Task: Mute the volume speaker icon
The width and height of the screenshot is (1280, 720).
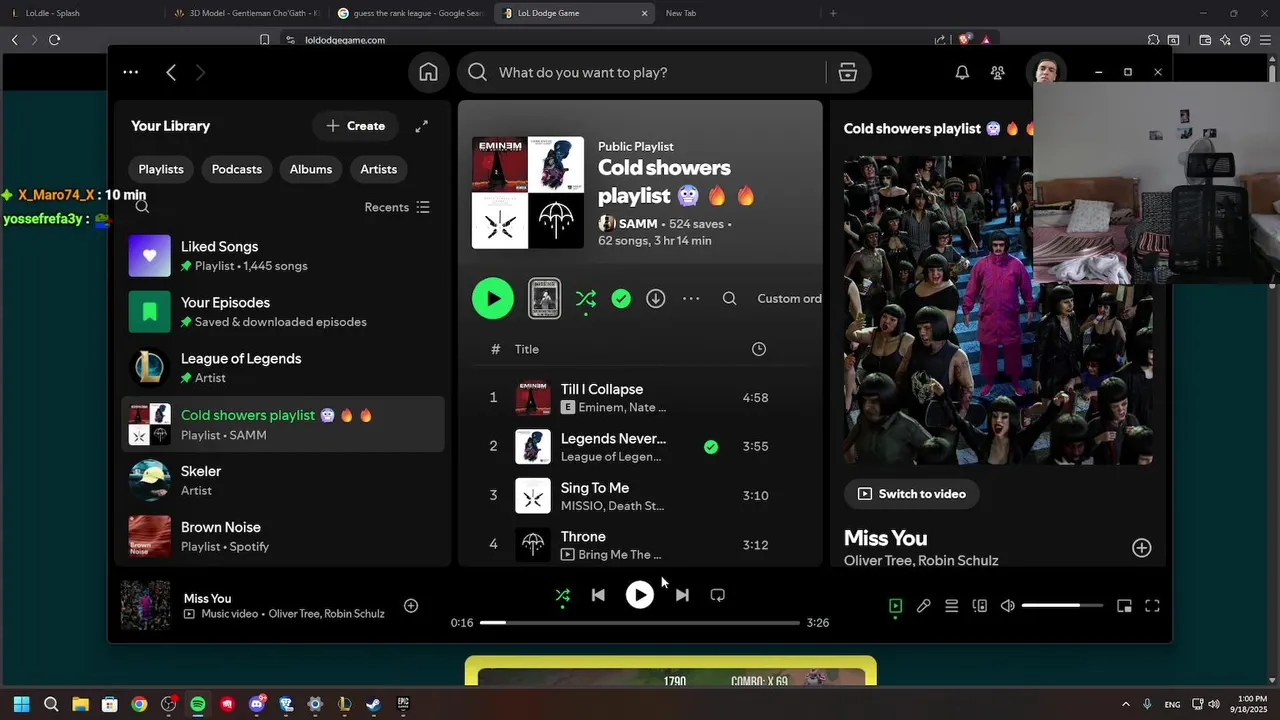Action: coord(1008,606)
